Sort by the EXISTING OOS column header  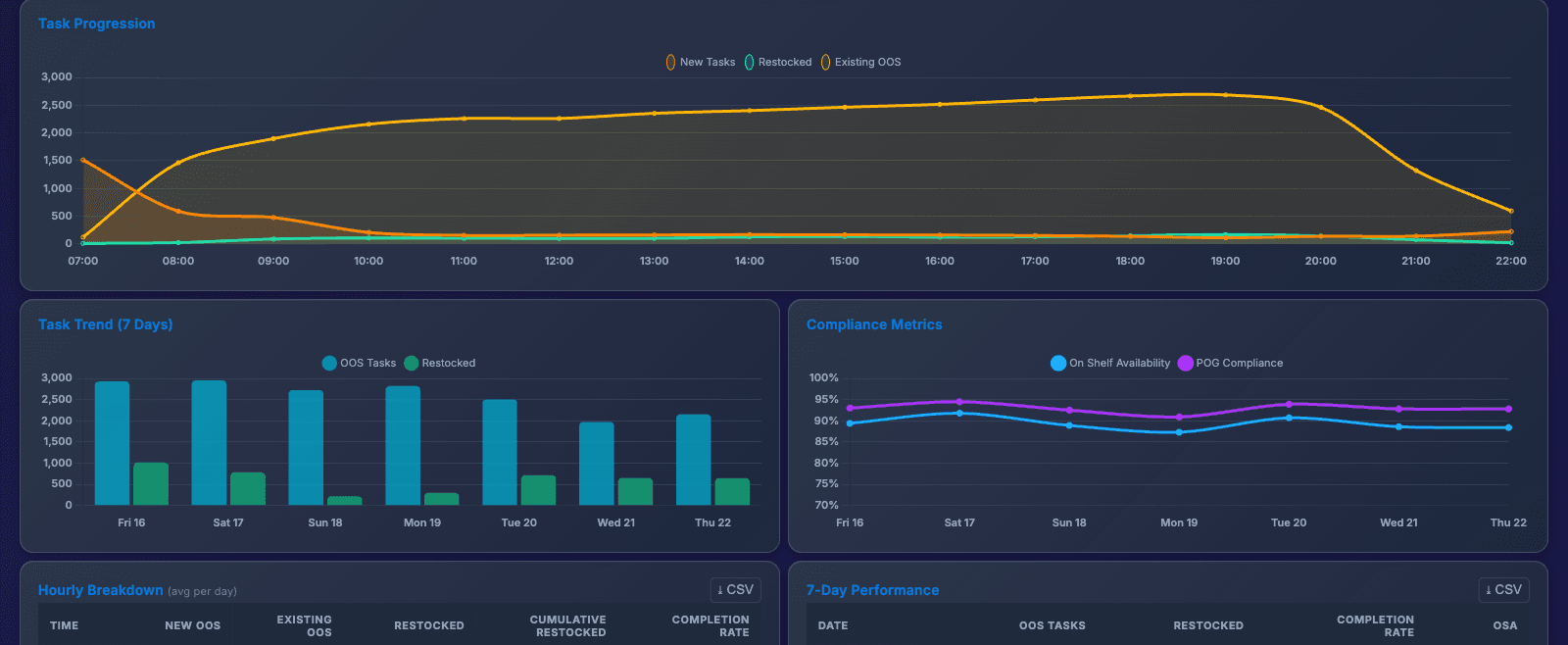coord(304,625)
